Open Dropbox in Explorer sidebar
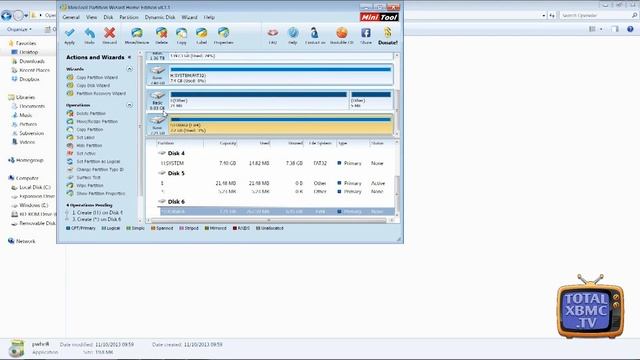The width and height of the screenshot is (640, 360). [29, 79]
